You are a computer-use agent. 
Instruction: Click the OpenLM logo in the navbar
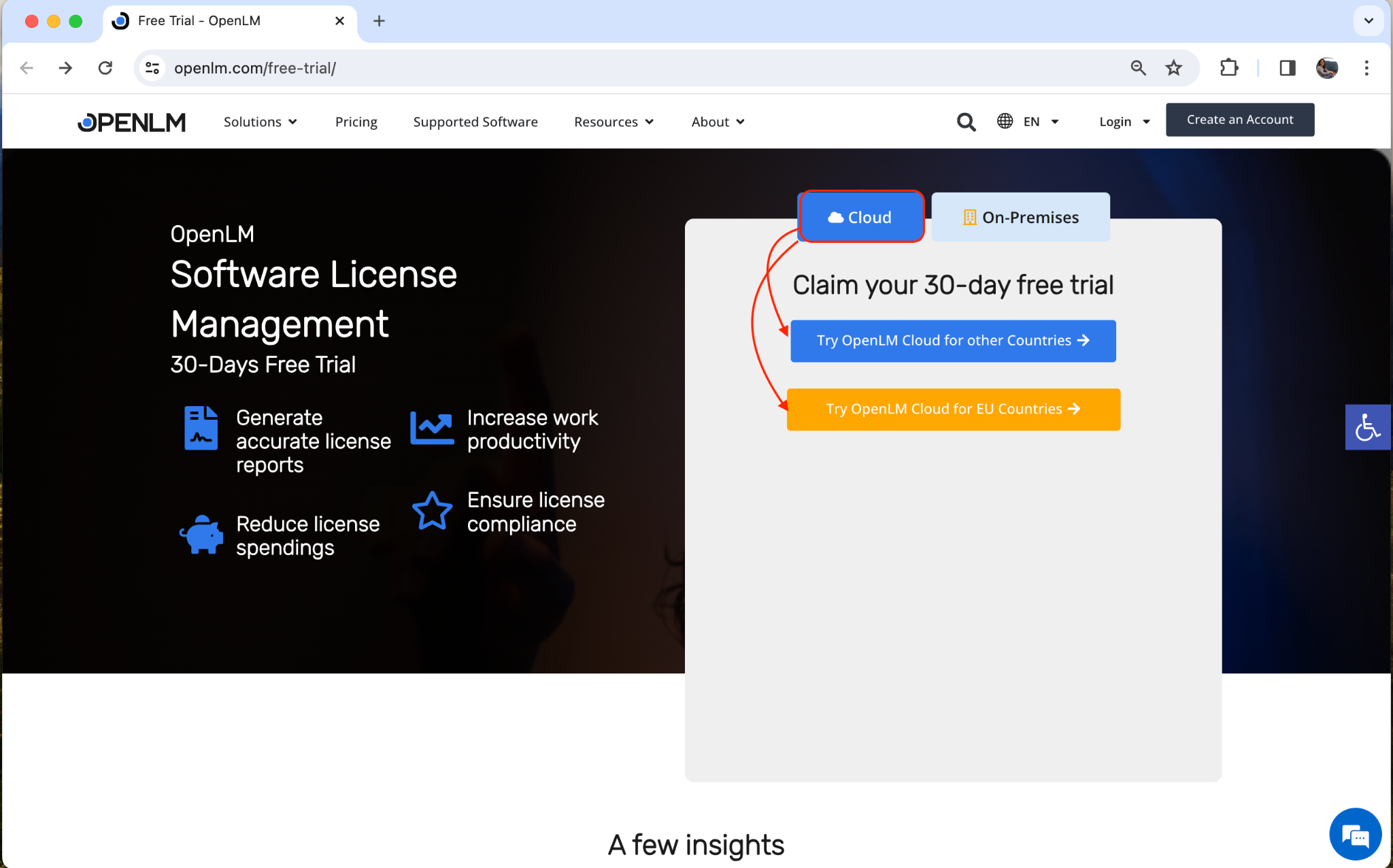pos(132,122)
